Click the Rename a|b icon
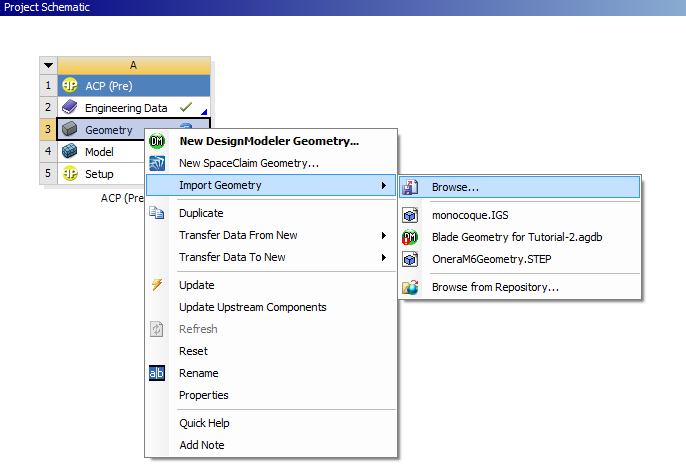 click(x=157, y=373)
